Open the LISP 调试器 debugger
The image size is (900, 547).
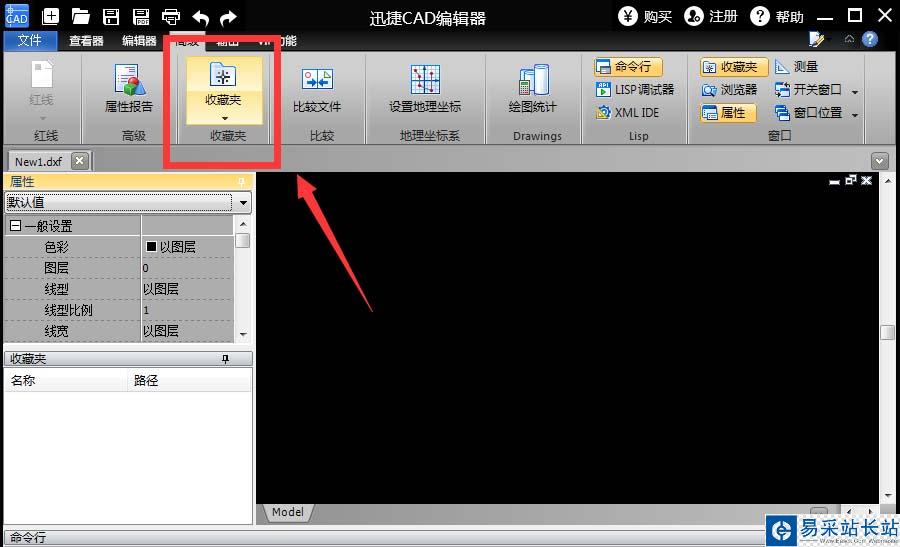[635, 90]
